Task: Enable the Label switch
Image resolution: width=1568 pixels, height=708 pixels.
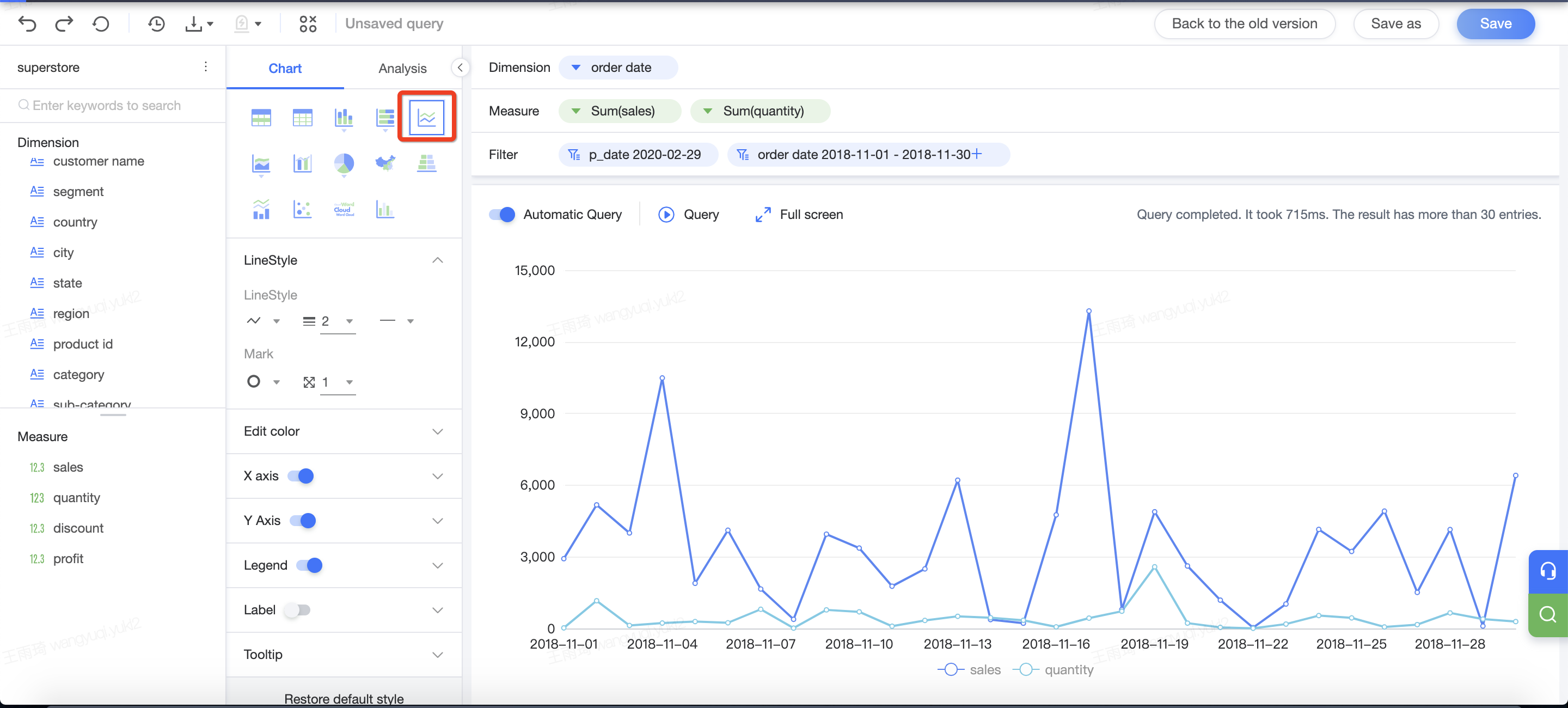Action: tap(297, 609)
